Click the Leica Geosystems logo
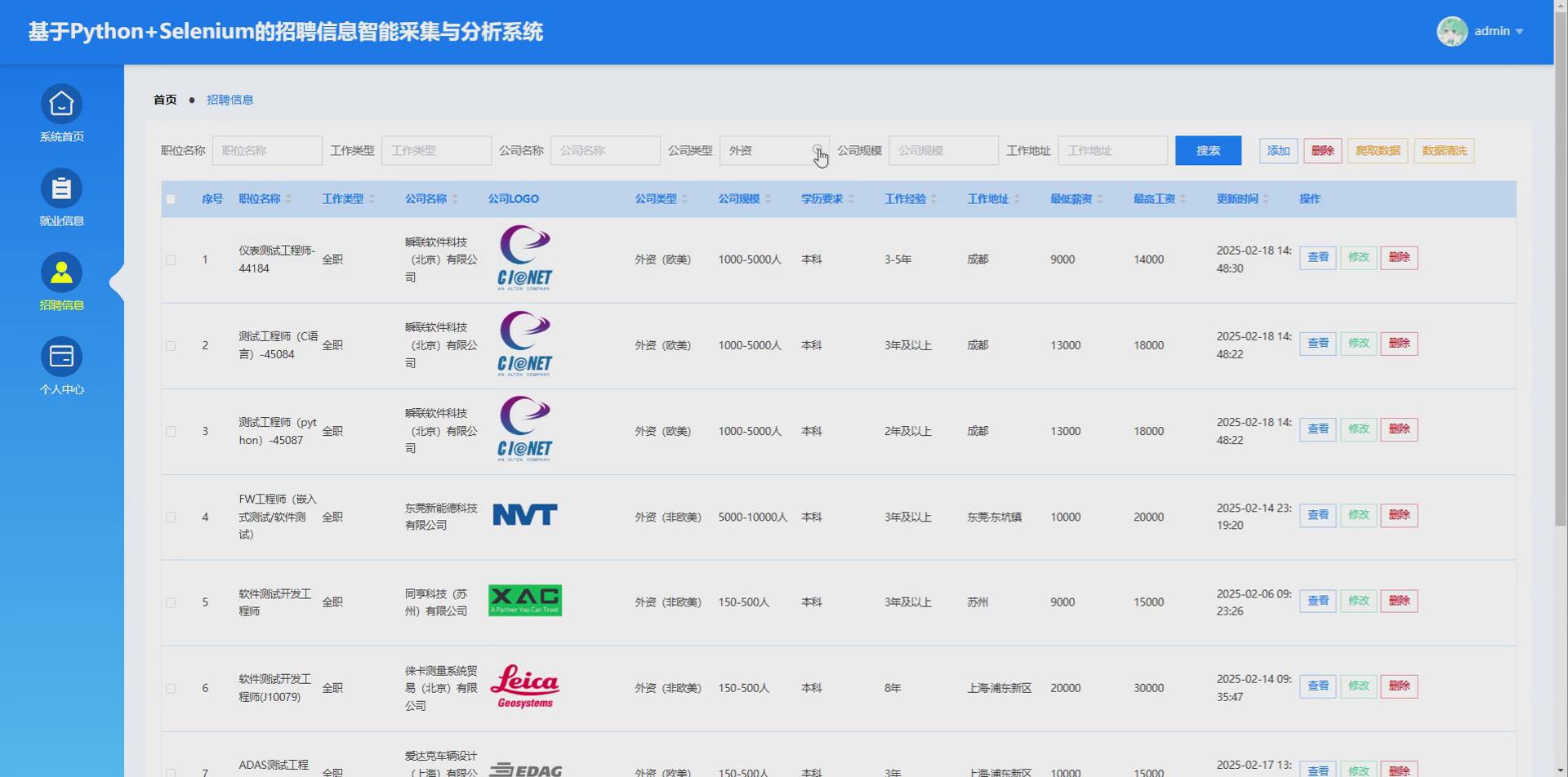 click(x=525, y=686)
